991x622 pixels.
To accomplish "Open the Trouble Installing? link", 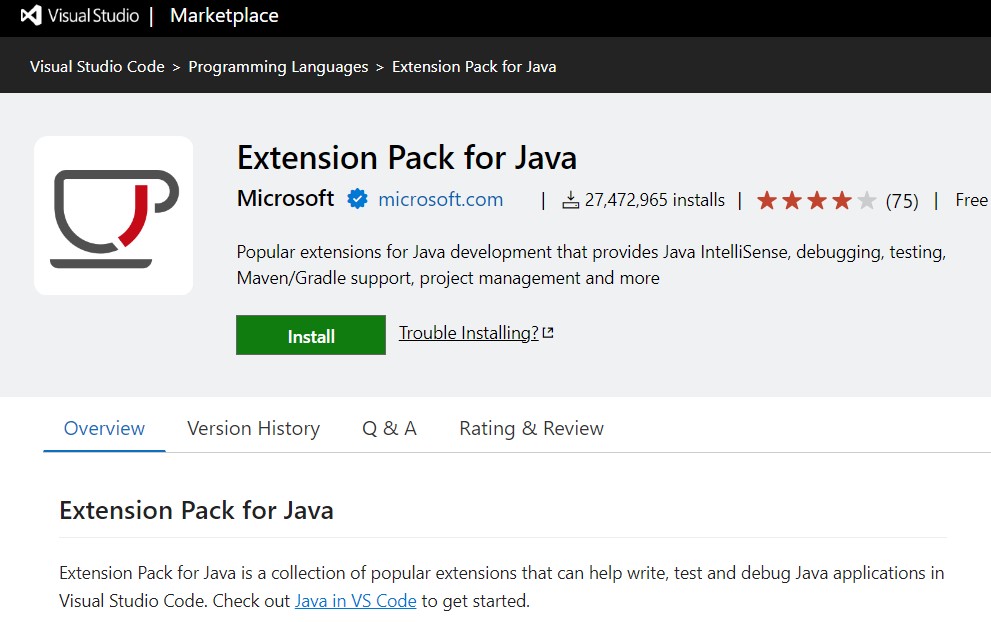I will (x=468, y=333).
